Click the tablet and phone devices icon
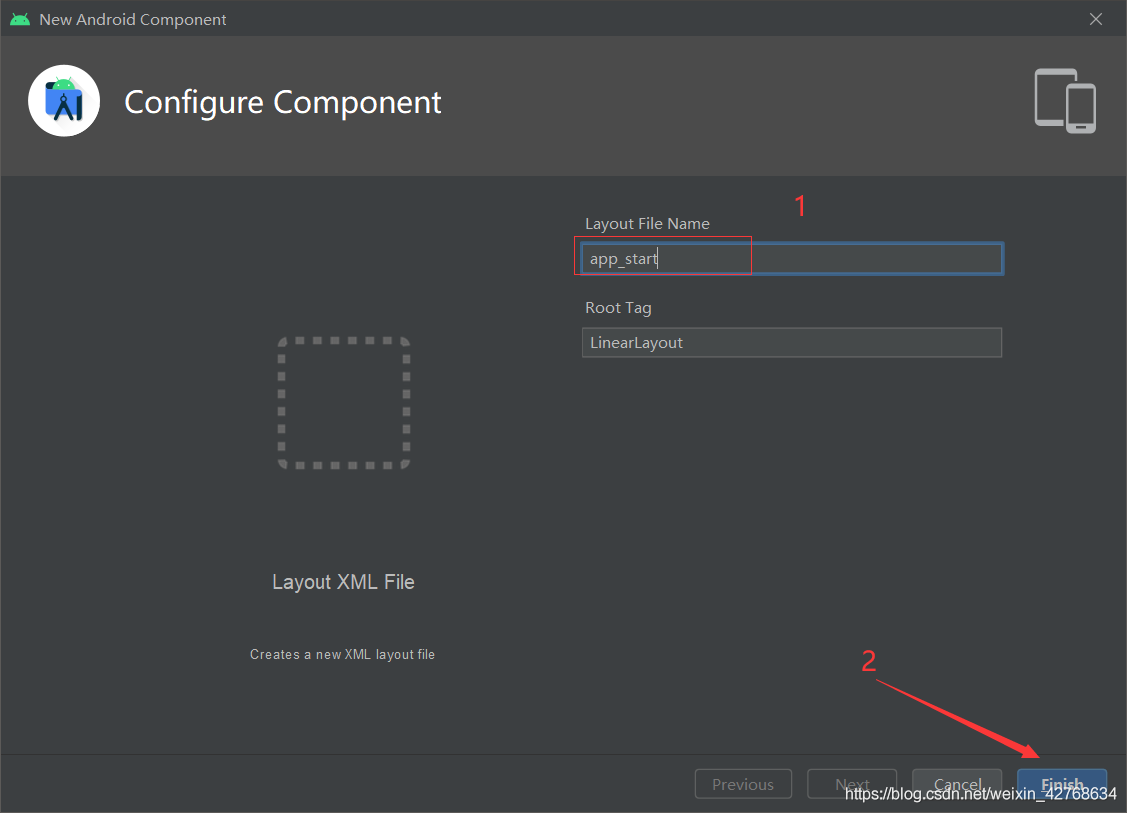Image resolution: width=1127 pixels, height=813 pixels. (1065, 101)
